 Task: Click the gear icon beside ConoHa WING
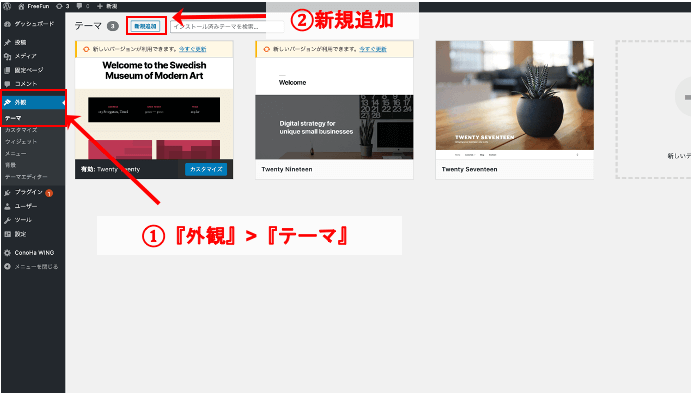[7, 253]
